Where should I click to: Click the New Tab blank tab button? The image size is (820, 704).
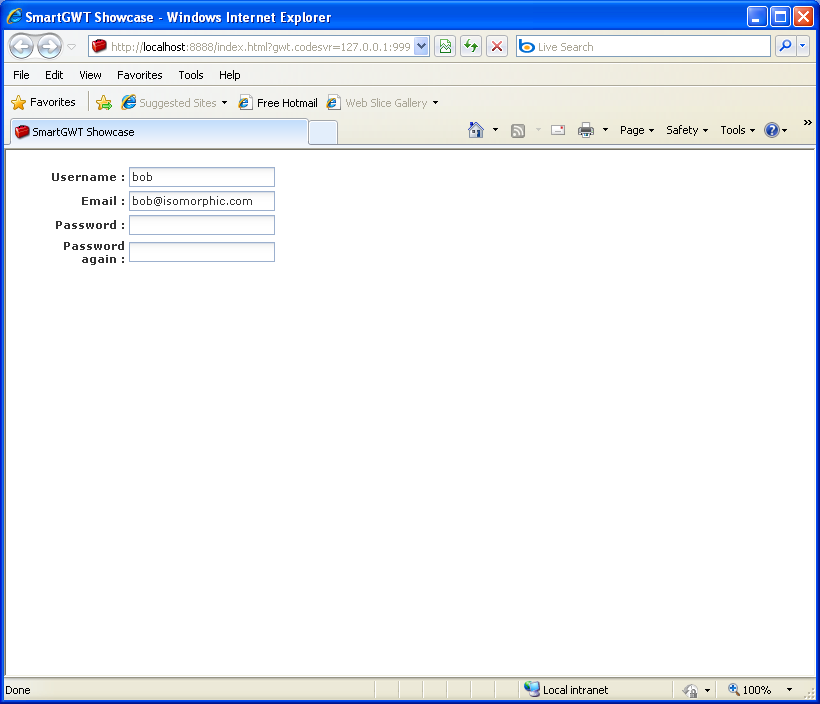click(x=323, y=132)
